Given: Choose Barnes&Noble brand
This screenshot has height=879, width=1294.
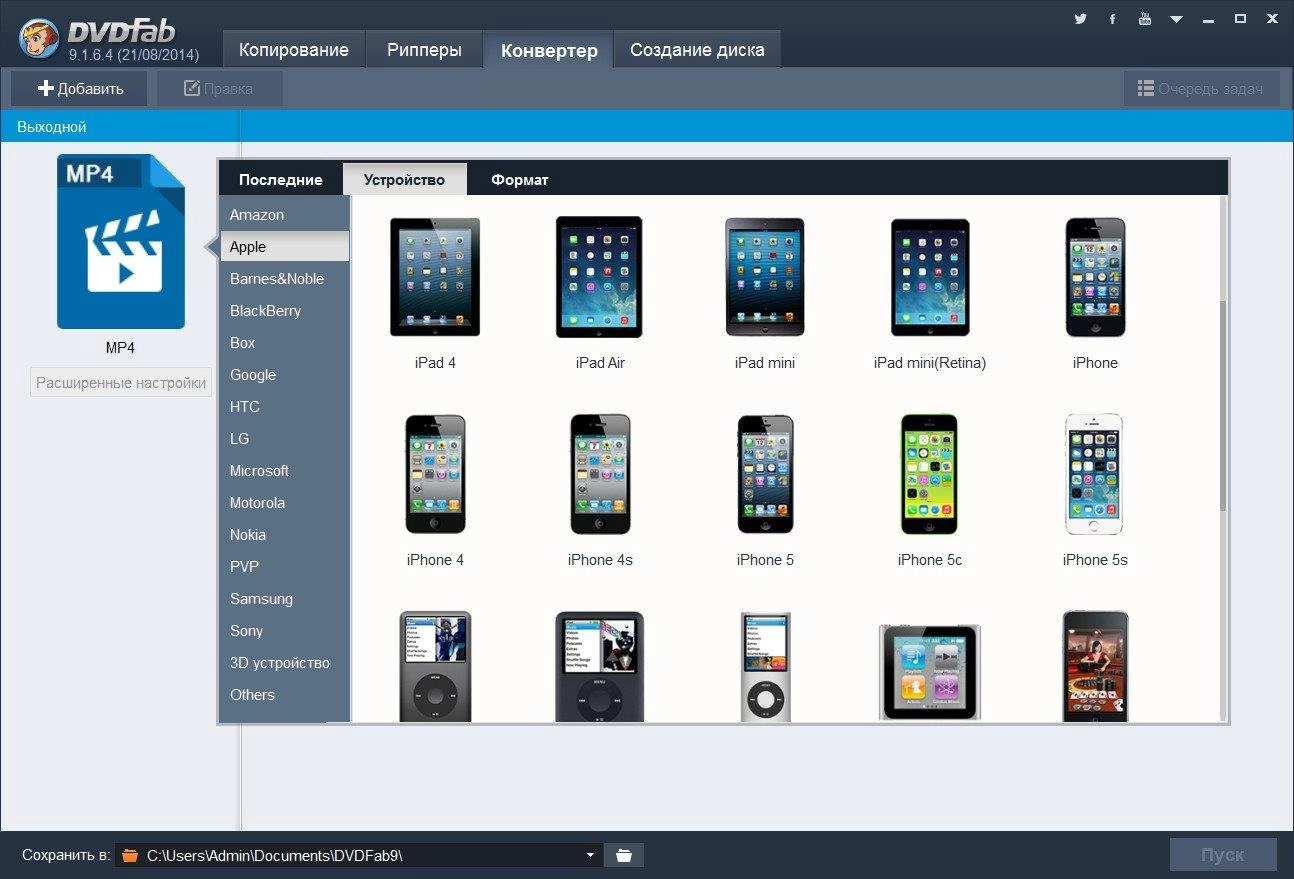Looking at the screenshot, I should [x=285, y=279].
